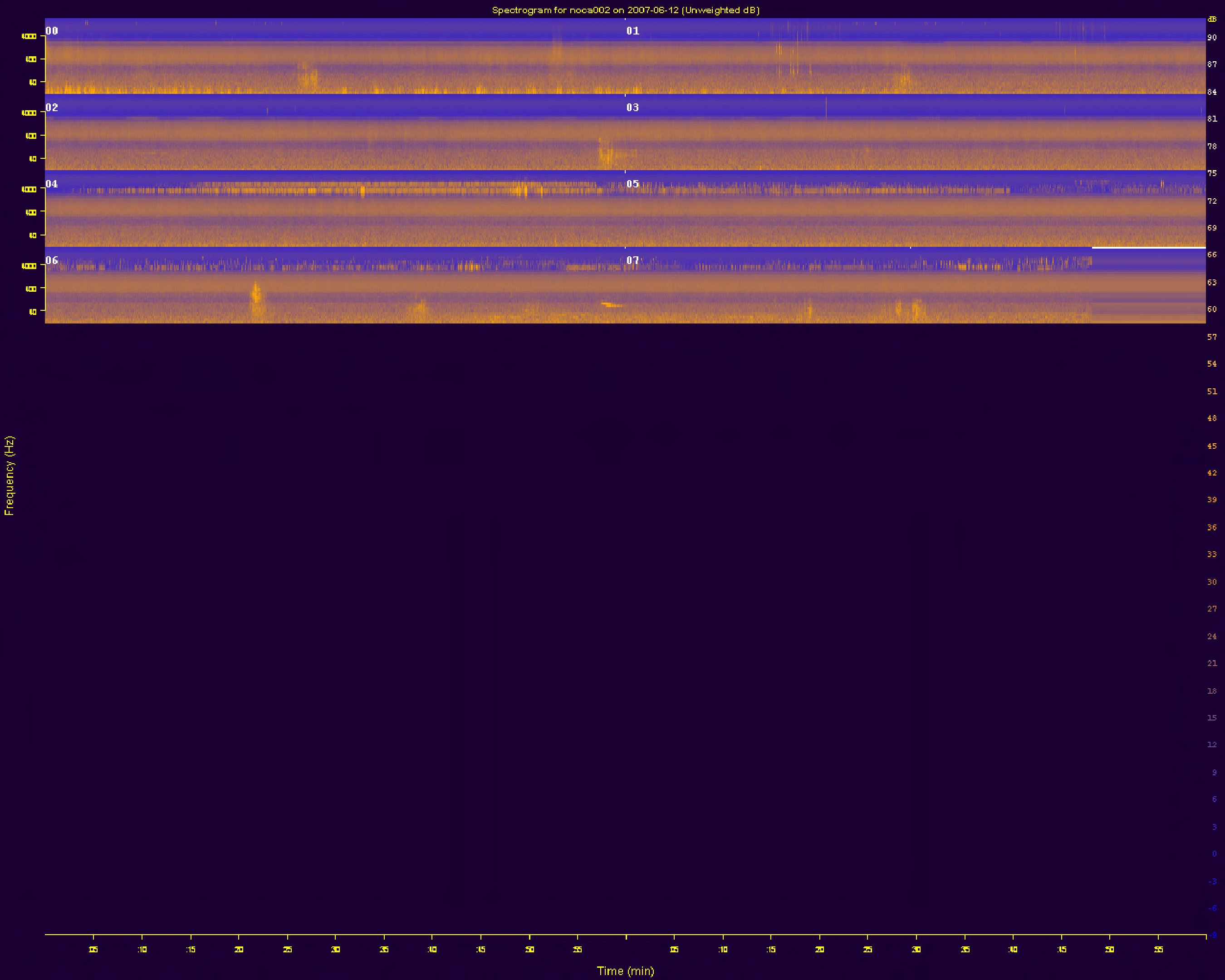The height and width of the screenshot is (980, 1225).
Task: Select the hour label "06"
Action: [52, 260]
